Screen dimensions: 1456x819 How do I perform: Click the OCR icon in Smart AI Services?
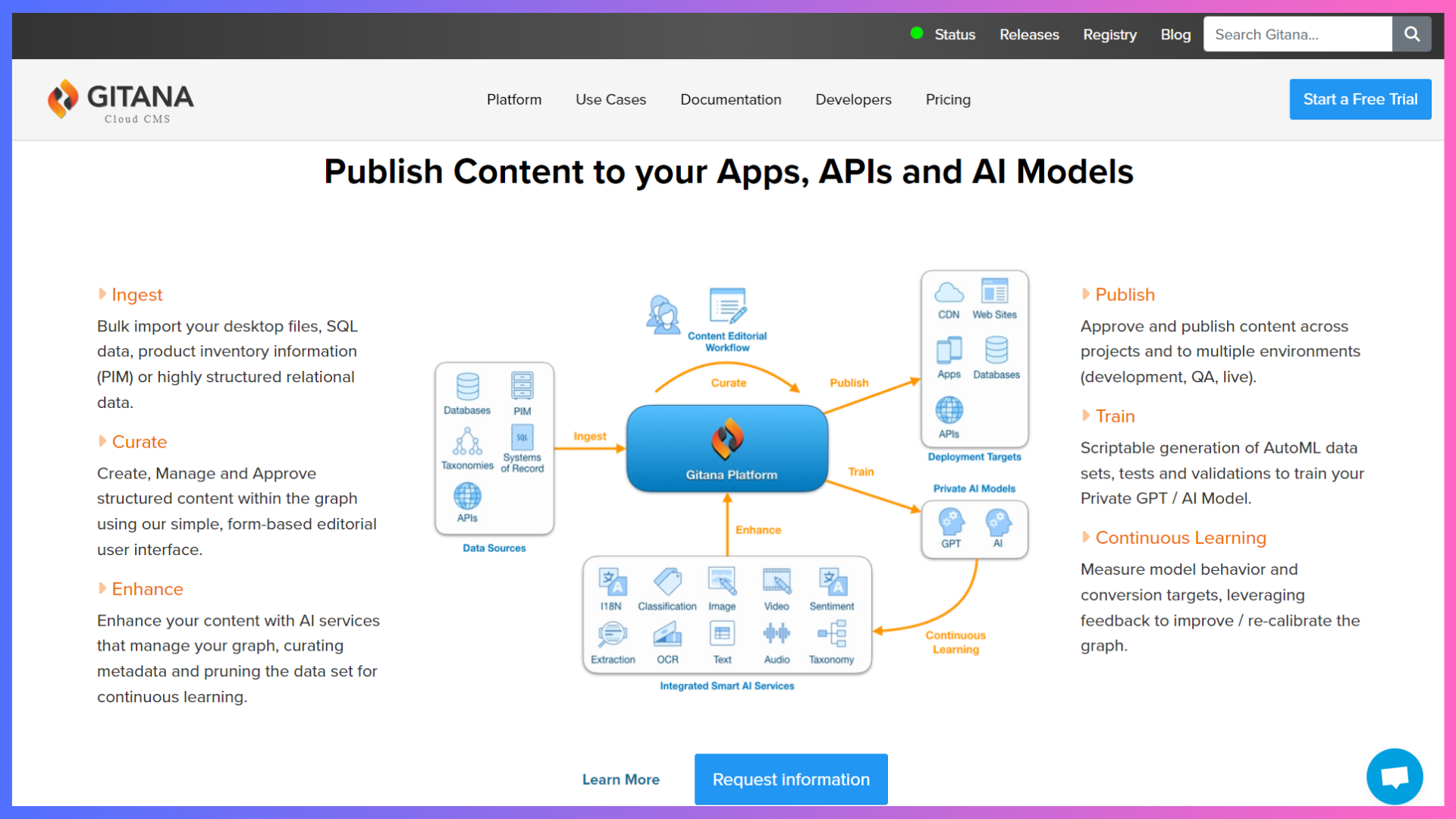[667, 634]
